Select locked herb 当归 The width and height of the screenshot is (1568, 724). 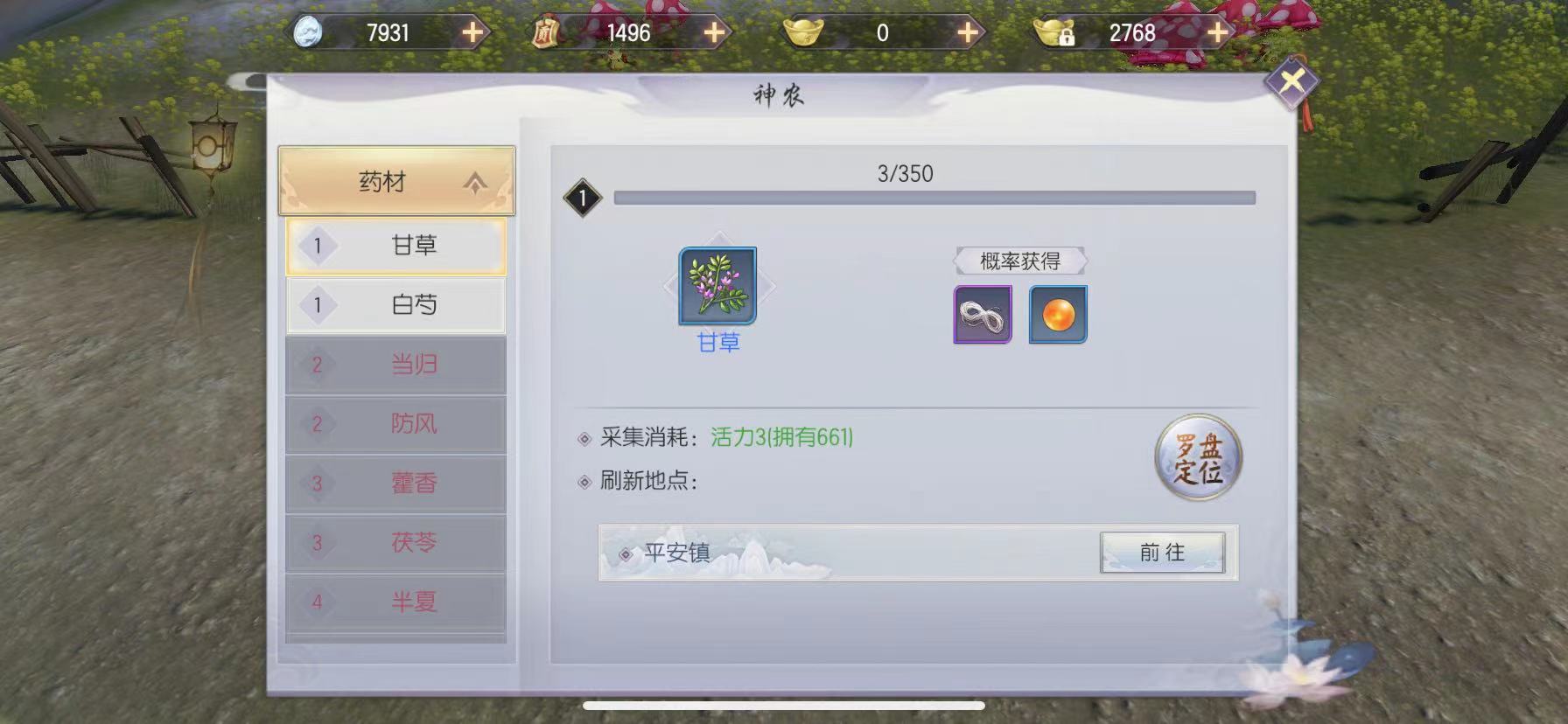coord(396,365)
